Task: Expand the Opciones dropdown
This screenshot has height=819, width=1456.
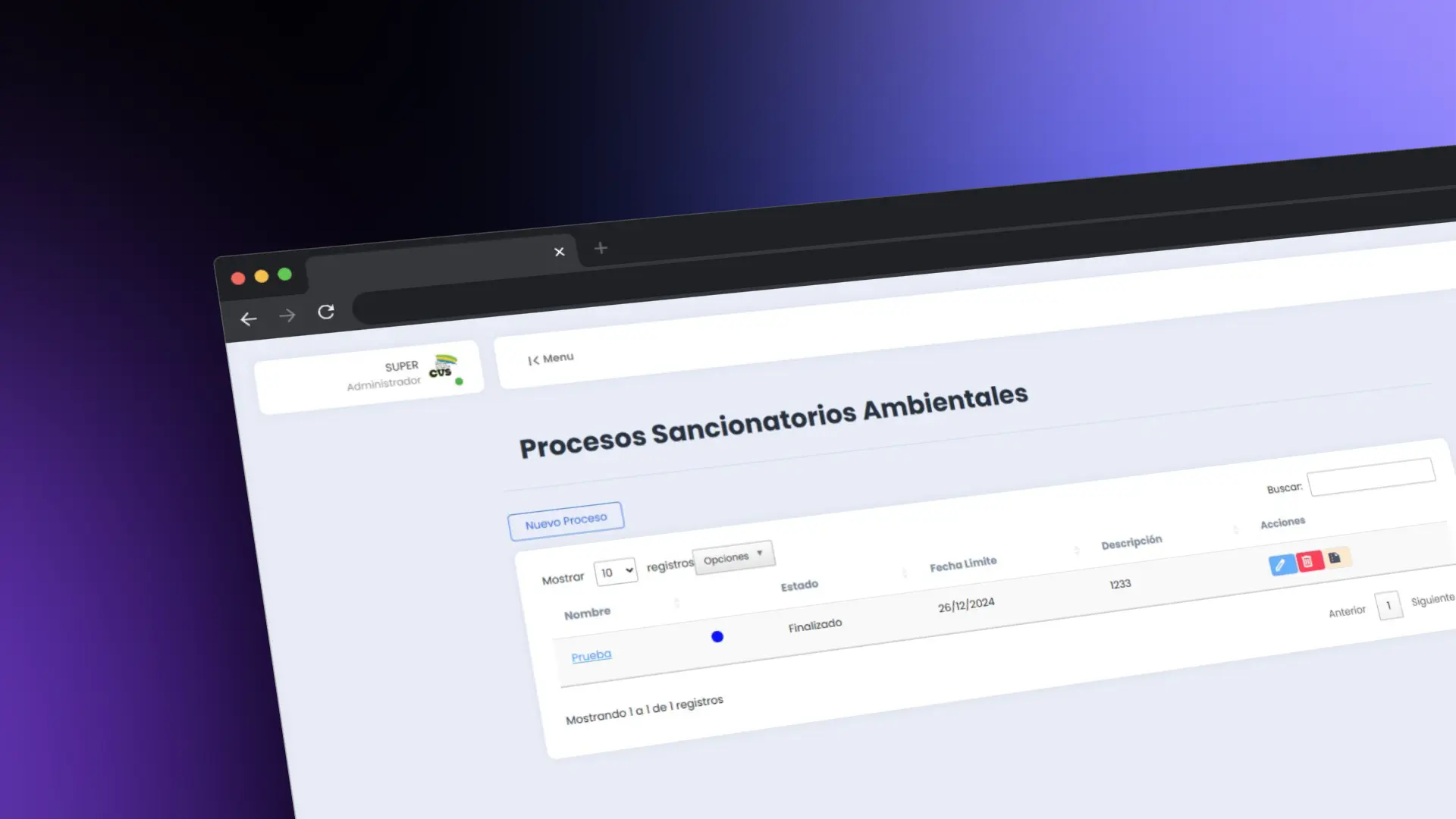Action: pos(733,557)
